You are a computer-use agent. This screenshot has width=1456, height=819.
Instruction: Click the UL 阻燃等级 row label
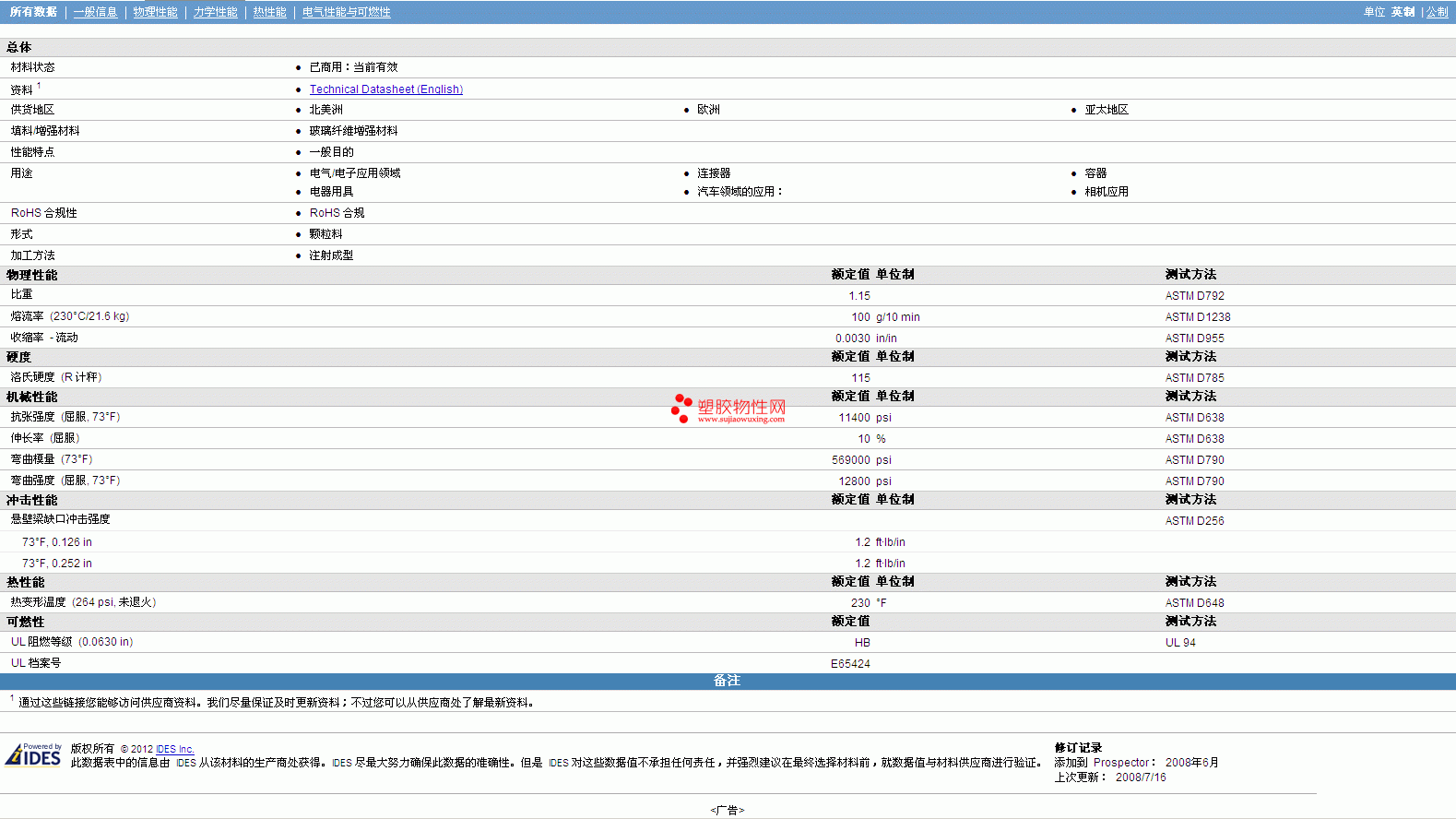tap(72, 642)
